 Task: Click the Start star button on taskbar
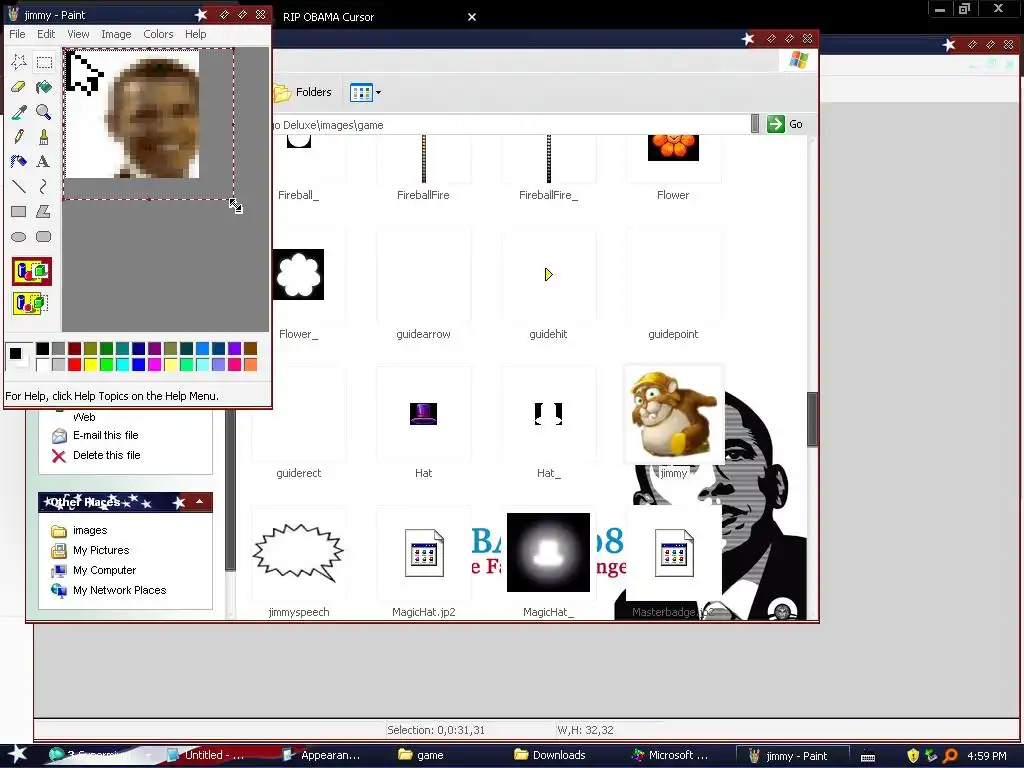pos(18,754)
